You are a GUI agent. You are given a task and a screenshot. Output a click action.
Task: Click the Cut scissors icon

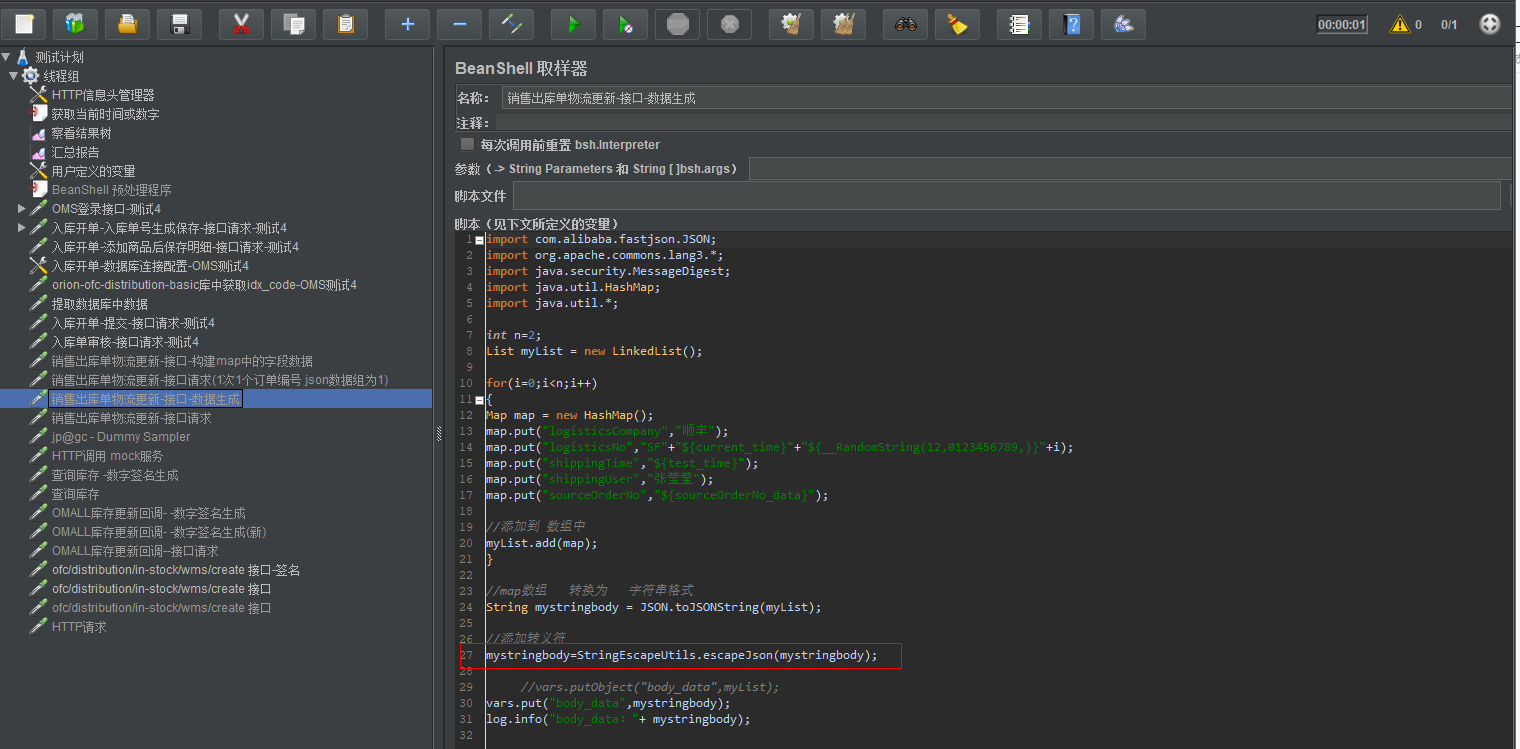coord(241,24)
